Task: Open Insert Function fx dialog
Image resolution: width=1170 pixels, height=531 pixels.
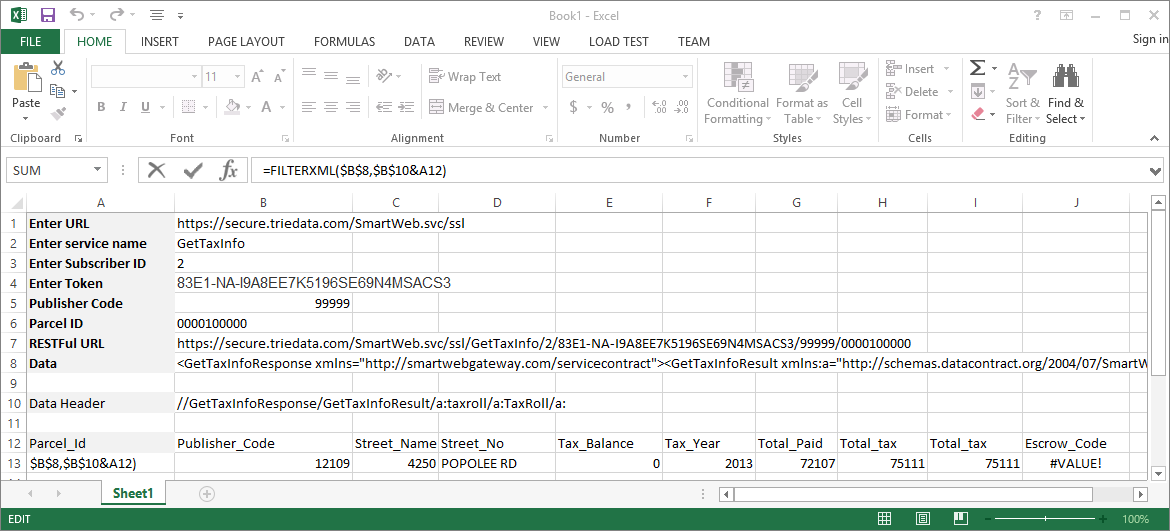Action: 229,170
